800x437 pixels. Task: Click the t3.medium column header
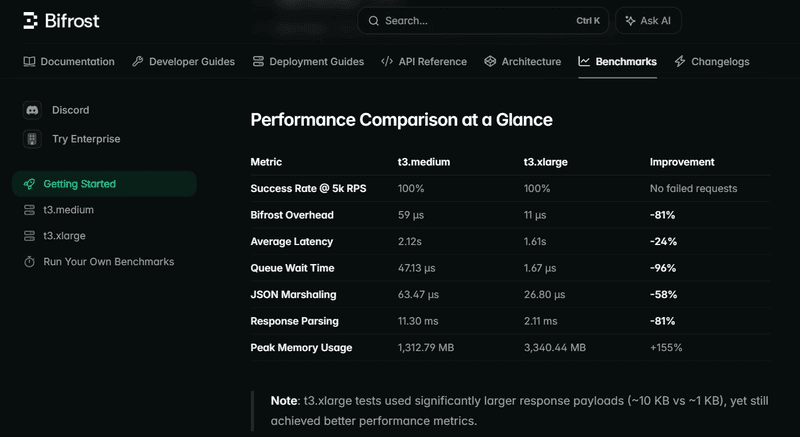coord(424,162)
